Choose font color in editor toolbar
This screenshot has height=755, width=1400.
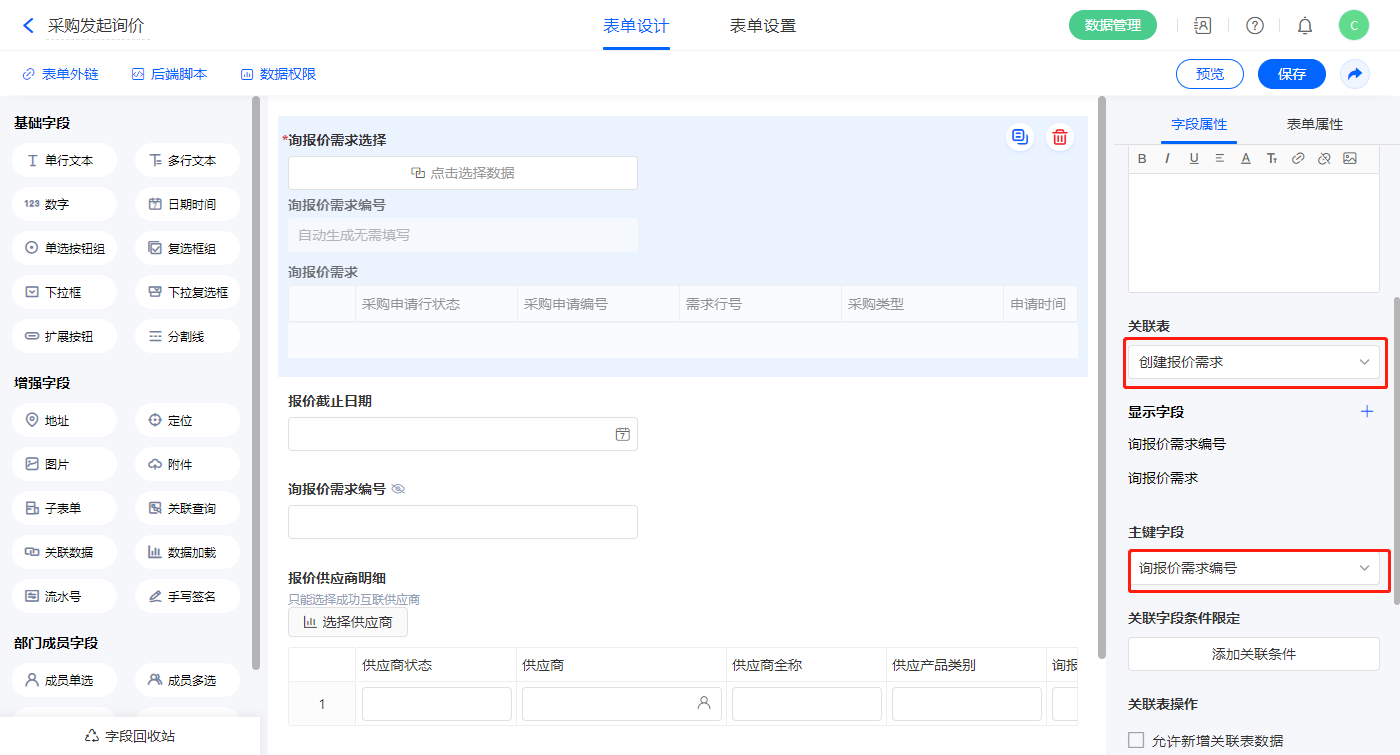pos(1246,158)
